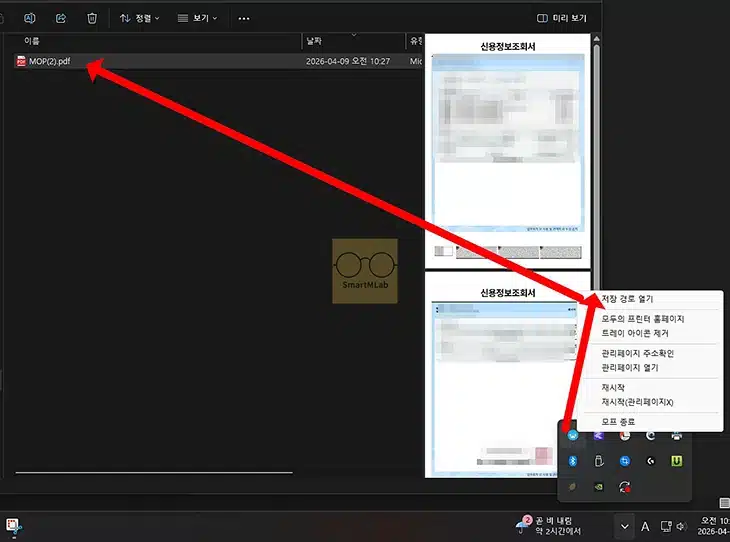
Task: Click the 이름 column header
Action: click(32, 41)
